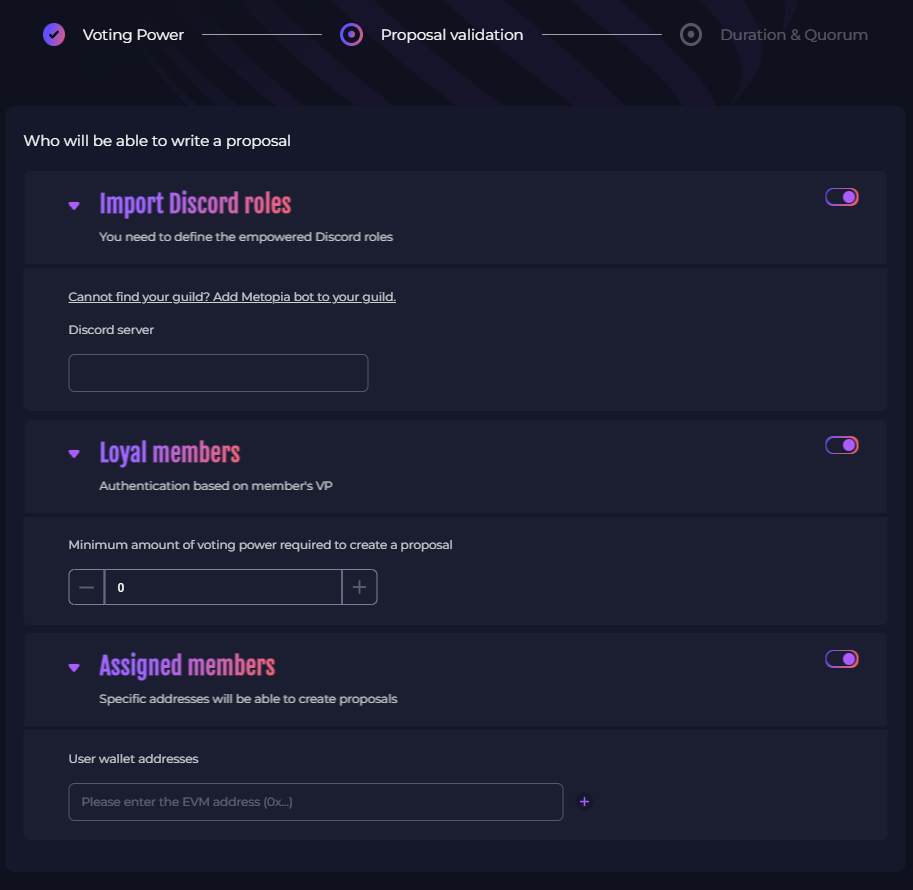Screen dimensions: 913x890
Task: Click the EVM wallet address input field
Action: (315, 802)
